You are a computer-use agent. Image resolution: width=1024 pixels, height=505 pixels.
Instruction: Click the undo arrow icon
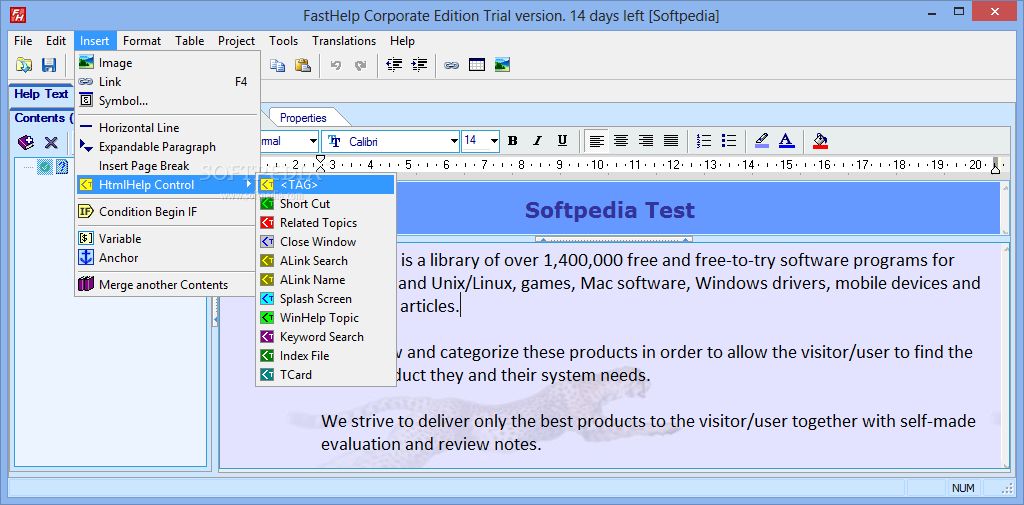click(x=336, y=65)
